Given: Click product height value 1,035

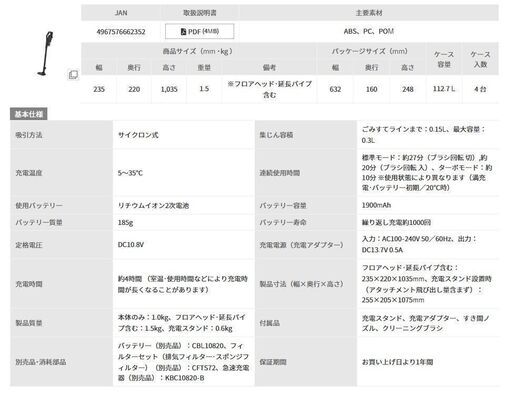Looking at the screenshot, I should pos(169,89).
